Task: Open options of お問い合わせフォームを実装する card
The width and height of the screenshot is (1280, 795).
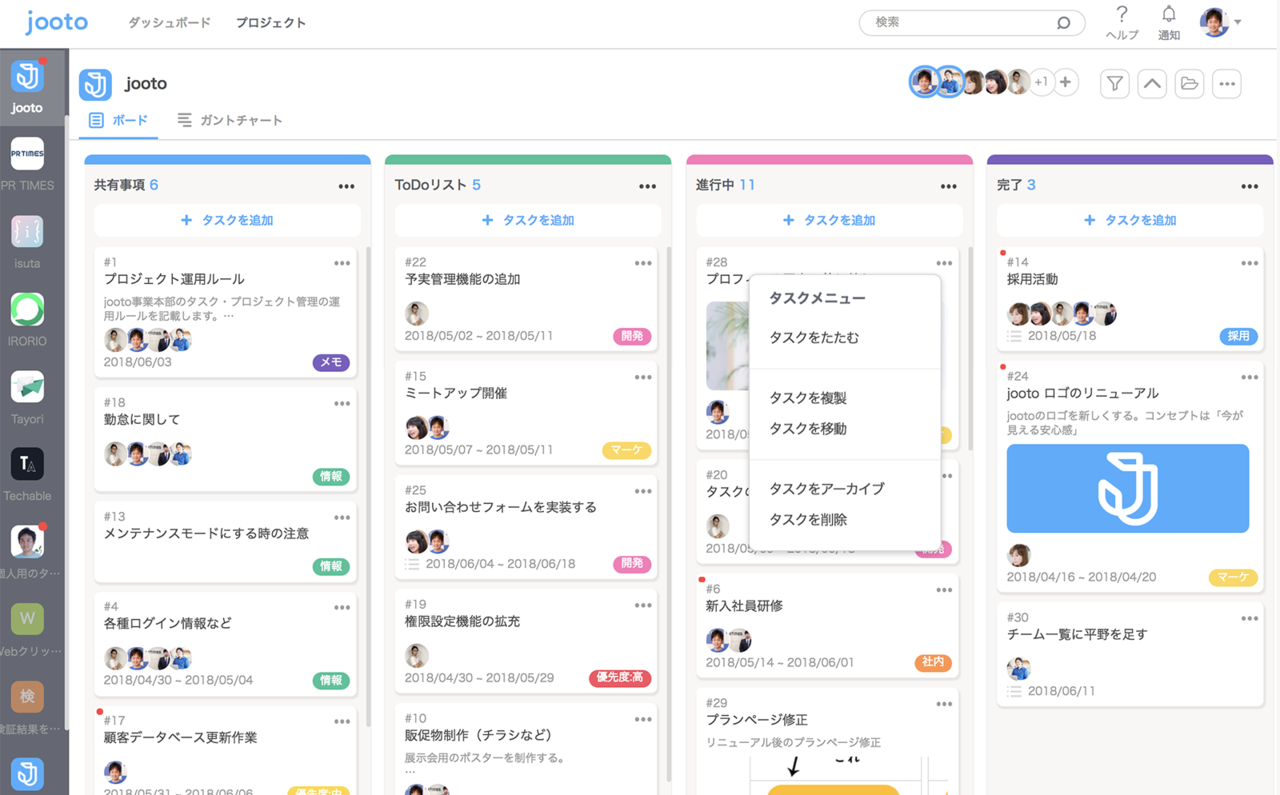Action: tap(643, 491)
